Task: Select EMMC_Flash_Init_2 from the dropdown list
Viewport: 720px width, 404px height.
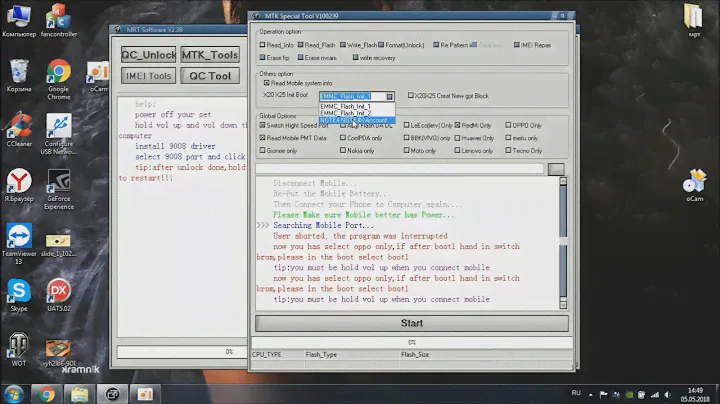Action: coord(346,113)
